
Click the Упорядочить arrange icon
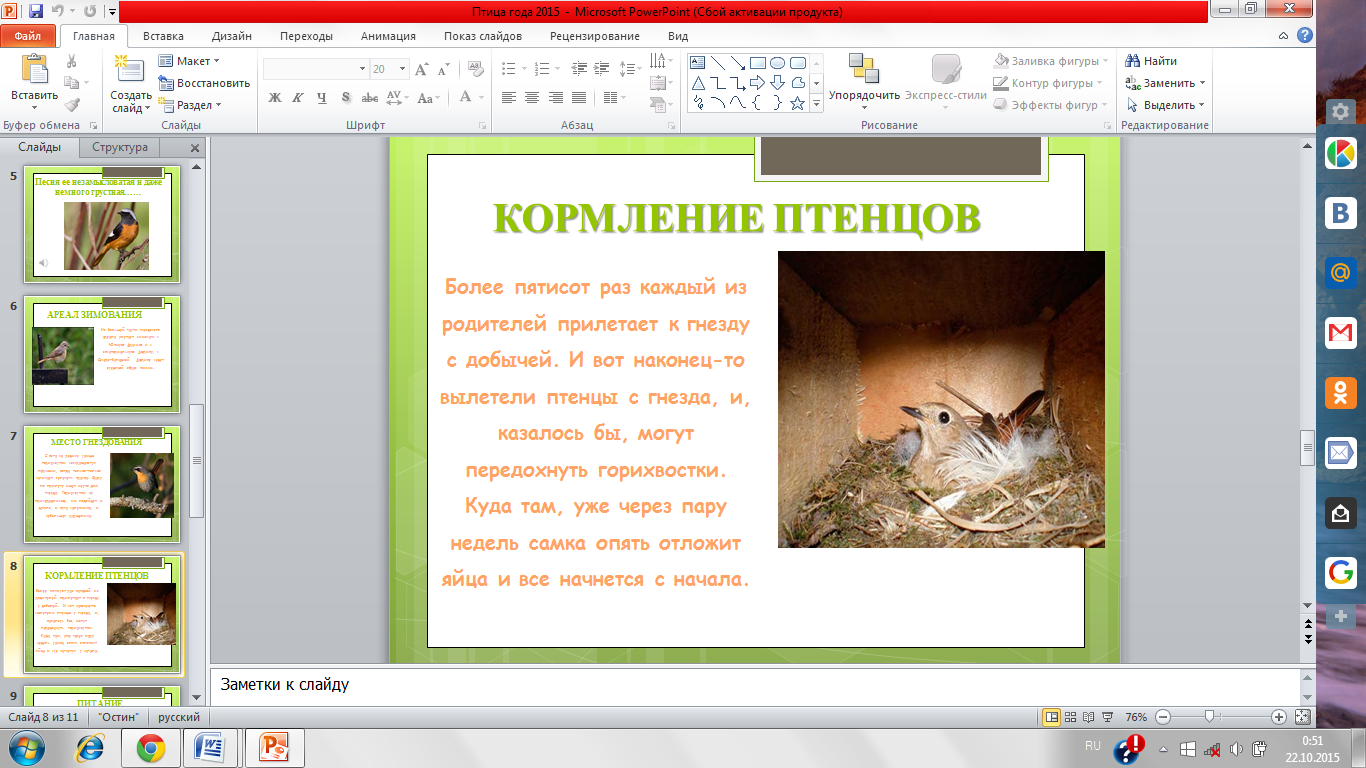tap(863, 70)
